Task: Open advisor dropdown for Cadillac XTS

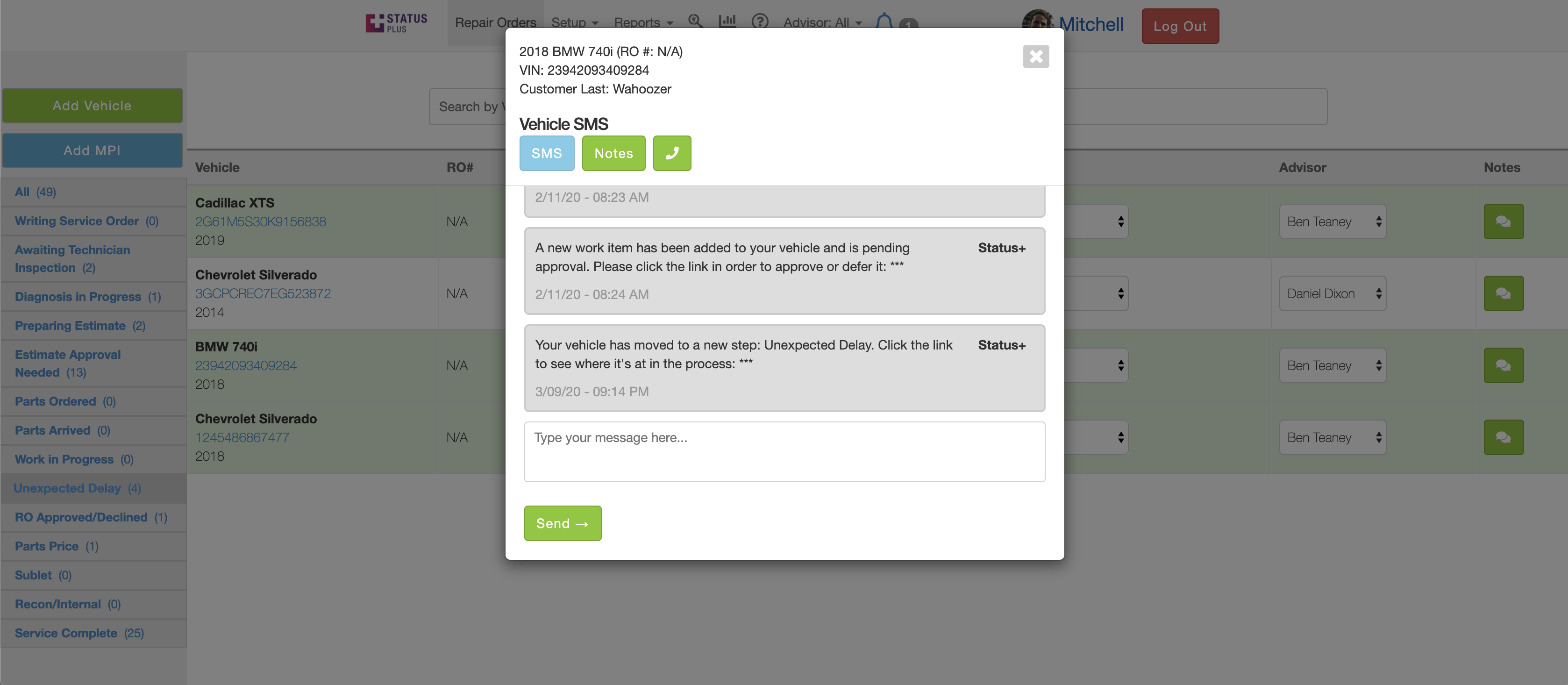Action: point(1332,221)
